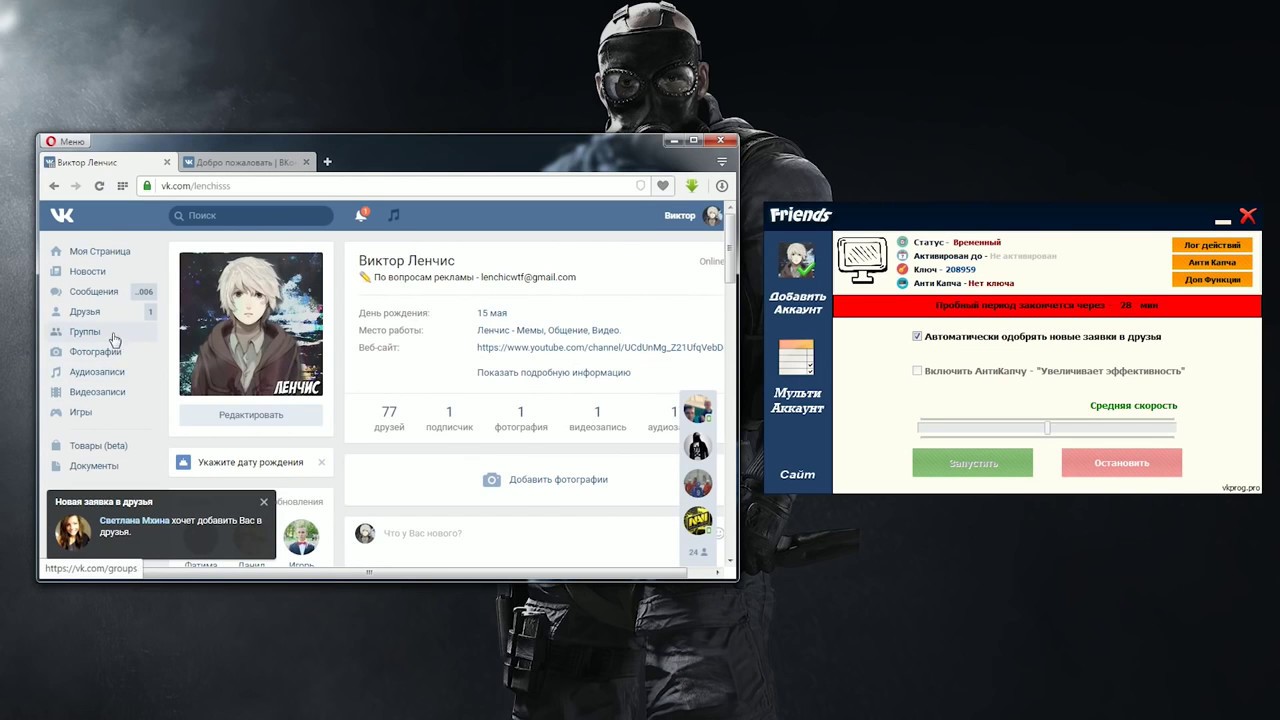Open the Opera Меню button
This screenshot has width=1280, height=720.
click(x=65, y=141)
